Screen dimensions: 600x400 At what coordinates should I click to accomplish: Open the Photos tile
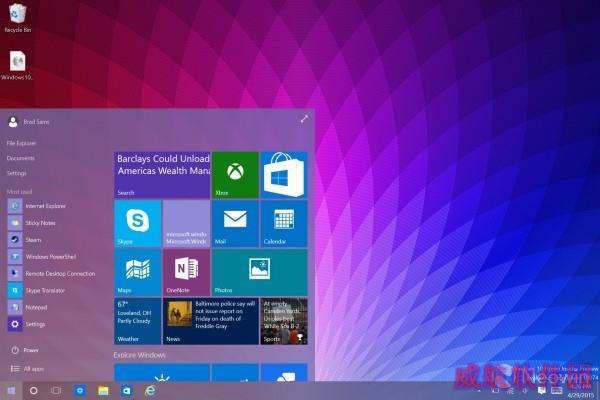pyautogui.click(x=259, y=273)
